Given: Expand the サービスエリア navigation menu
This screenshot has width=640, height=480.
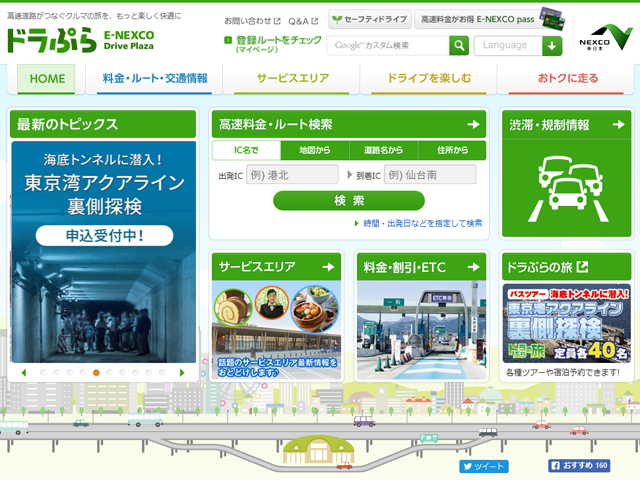Looking at the screenshot, I should click(290, 78).
